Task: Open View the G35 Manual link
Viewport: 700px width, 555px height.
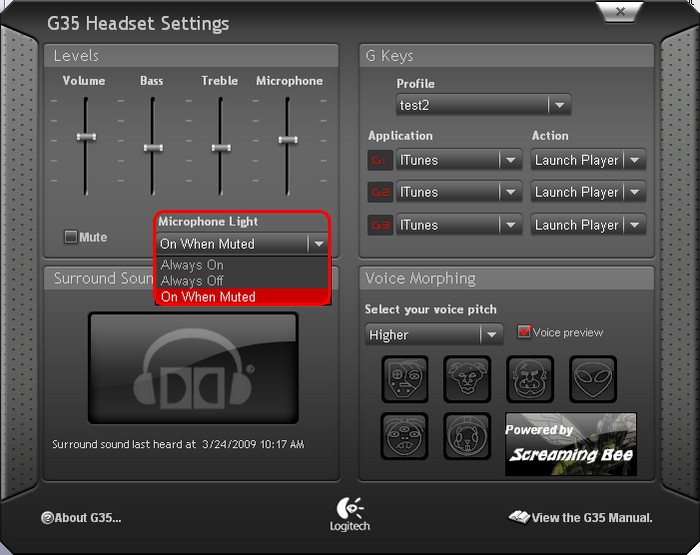Action: (592, 518)
